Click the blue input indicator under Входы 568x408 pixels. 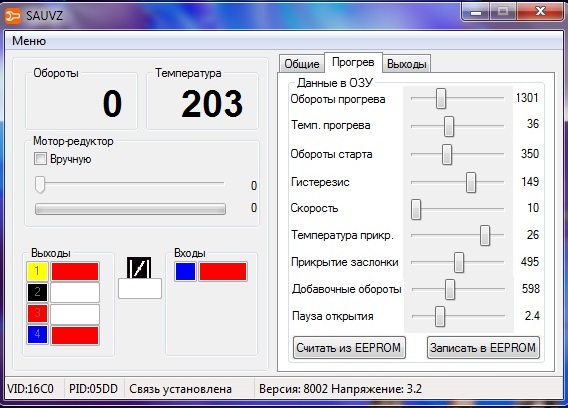point(185,271)
